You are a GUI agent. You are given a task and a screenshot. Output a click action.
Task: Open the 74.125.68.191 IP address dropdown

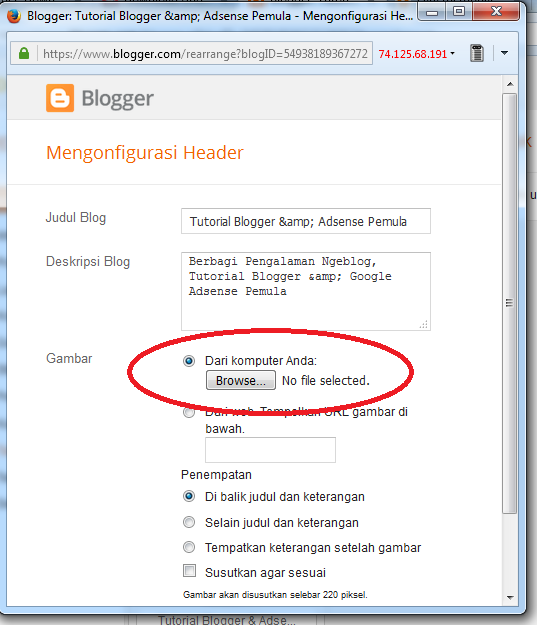[x=417, y=54]
